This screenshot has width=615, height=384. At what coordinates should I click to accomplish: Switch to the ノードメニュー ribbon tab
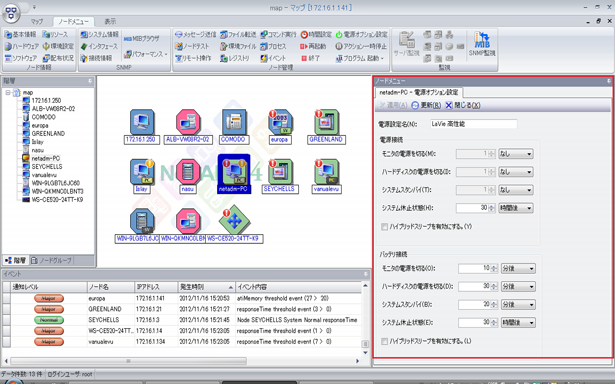point(73,22)
